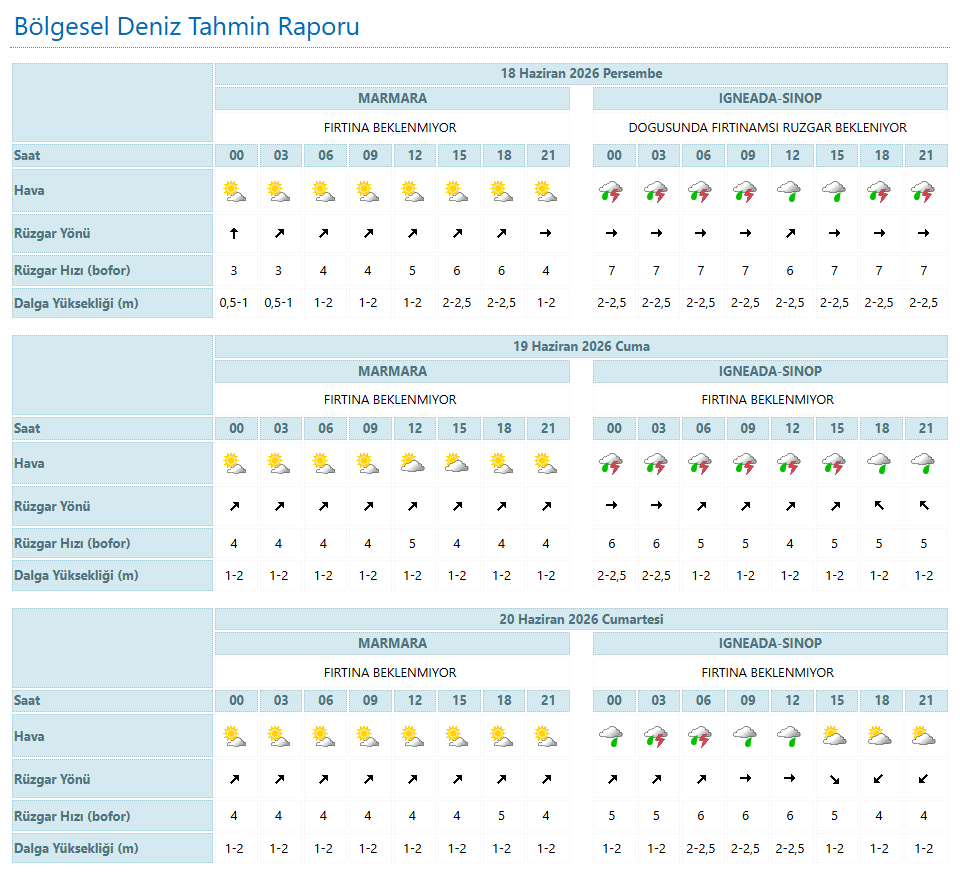960x876 pixels.
Task: Click the MARMARA header under 20 Haziran
Action: [x=392, y=643]
